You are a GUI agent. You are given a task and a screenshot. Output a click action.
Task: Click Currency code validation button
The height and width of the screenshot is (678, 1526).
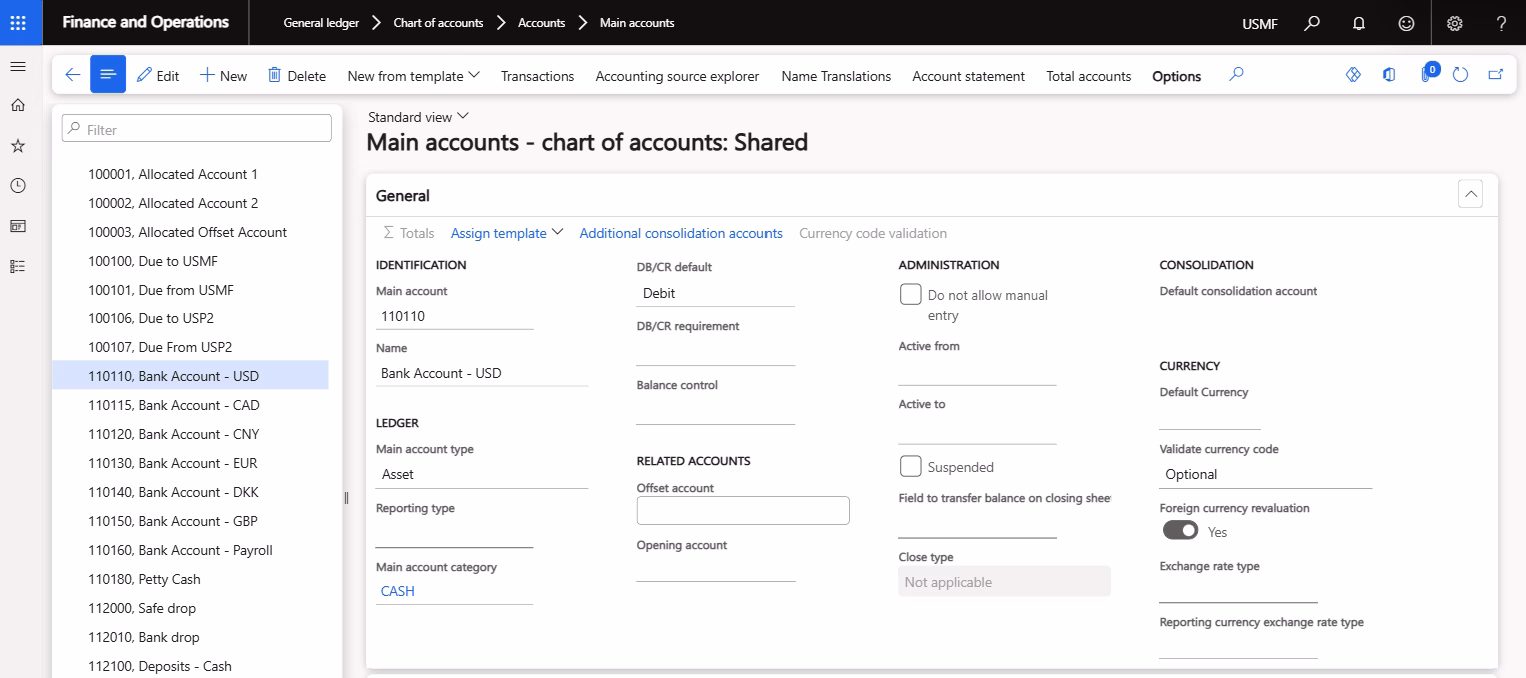[x=873, y=233]
